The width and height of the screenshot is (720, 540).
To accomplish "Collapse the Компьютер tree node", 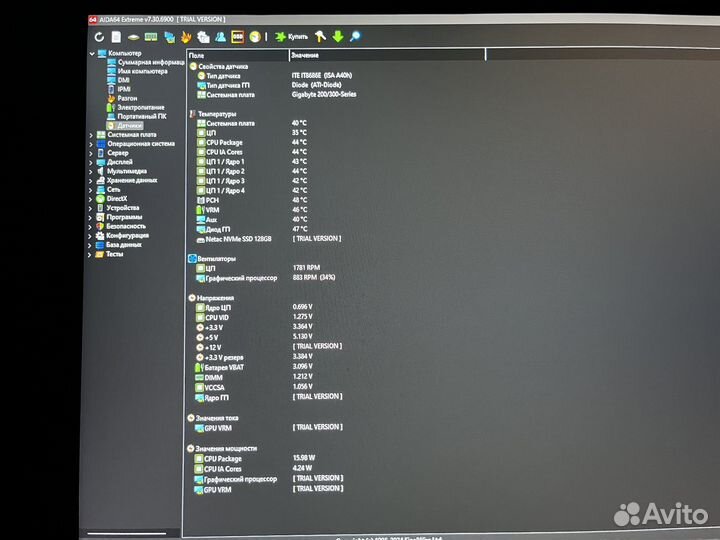I will [x=92, y=53].
